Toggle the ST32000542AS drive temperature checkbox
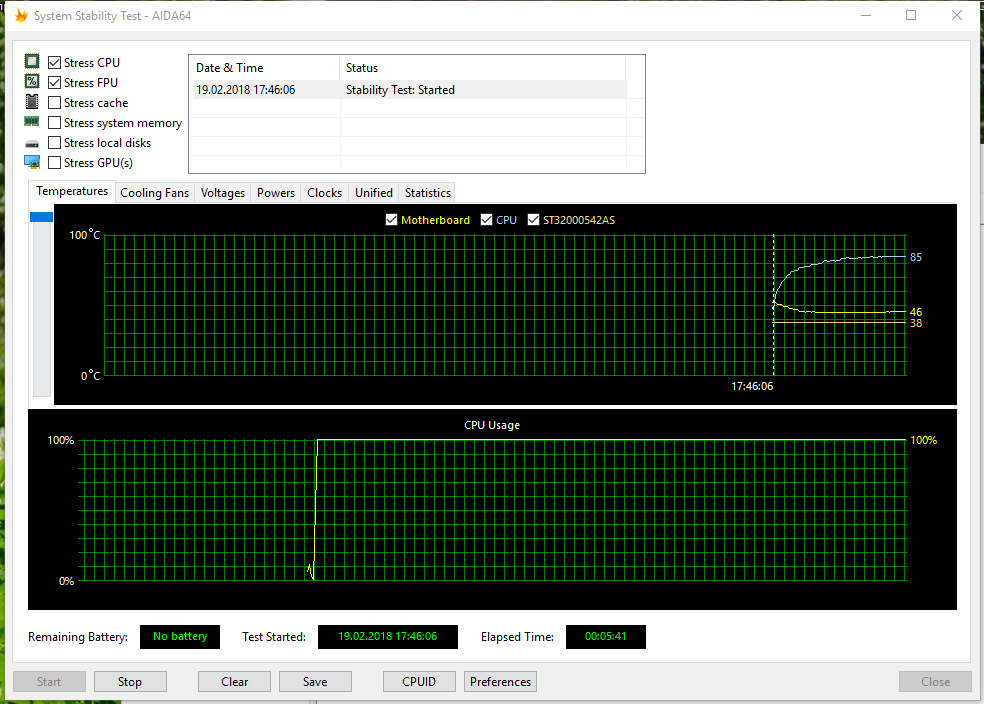This screenshot has width=984, height=704. click(x=533, y=220)
